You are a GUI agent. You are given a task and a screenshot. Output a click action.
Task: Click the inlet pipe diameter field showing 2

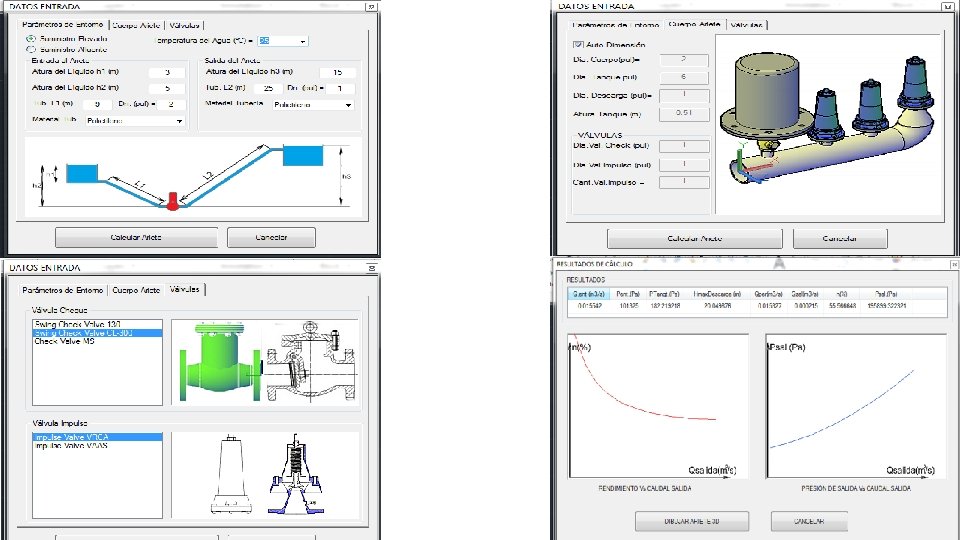pos(171,104)
